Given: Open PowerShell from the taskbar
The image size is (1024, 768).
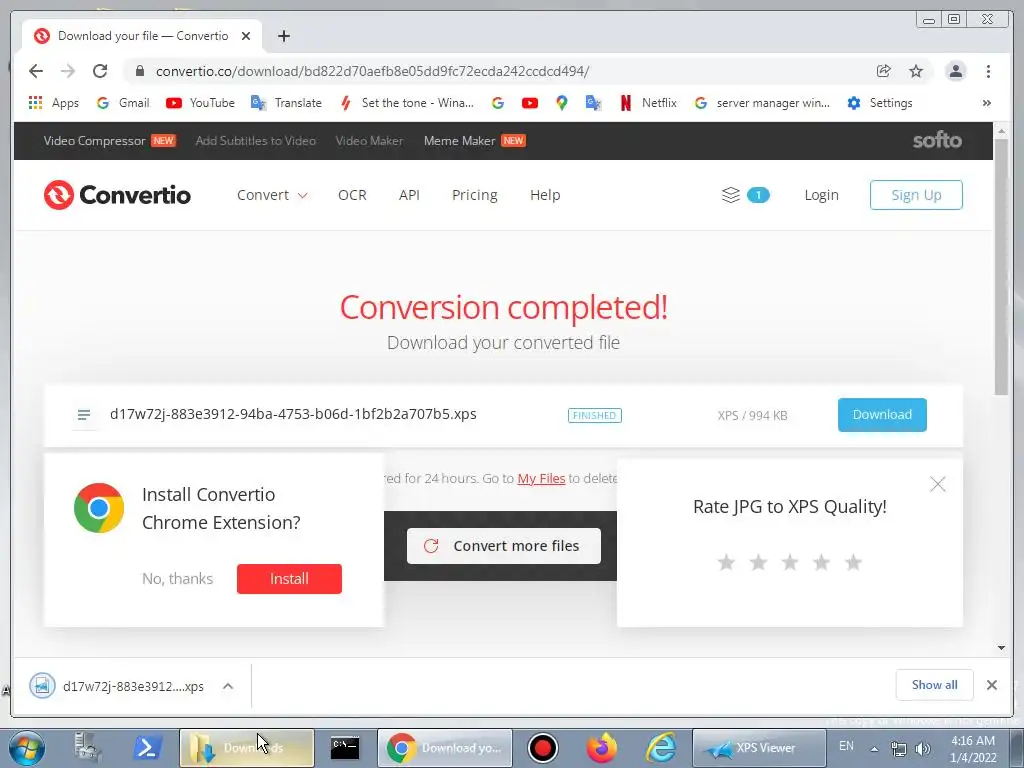Looking at the screenshot, I should [x=147, y=748].
